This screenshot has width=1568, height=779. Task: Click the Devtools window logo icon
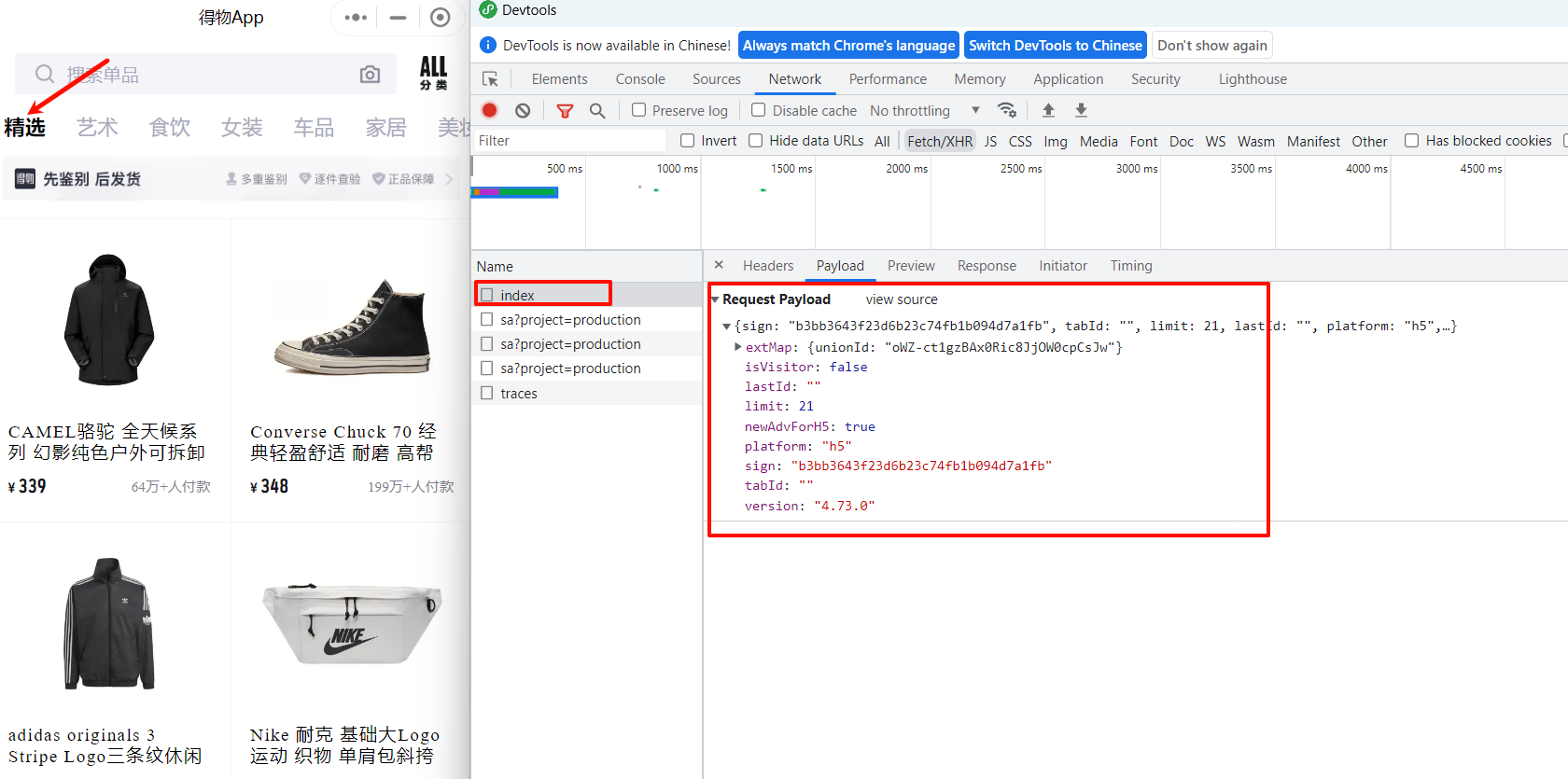pyautogui.click(x=488, y=10)
